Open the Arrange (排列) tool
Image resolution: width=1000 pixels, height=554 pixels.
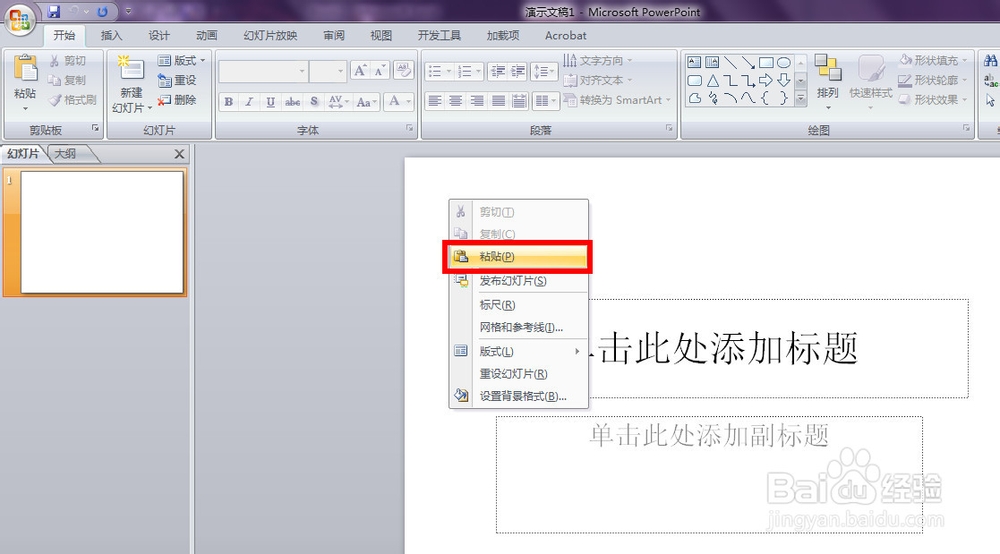click(828, 80)
